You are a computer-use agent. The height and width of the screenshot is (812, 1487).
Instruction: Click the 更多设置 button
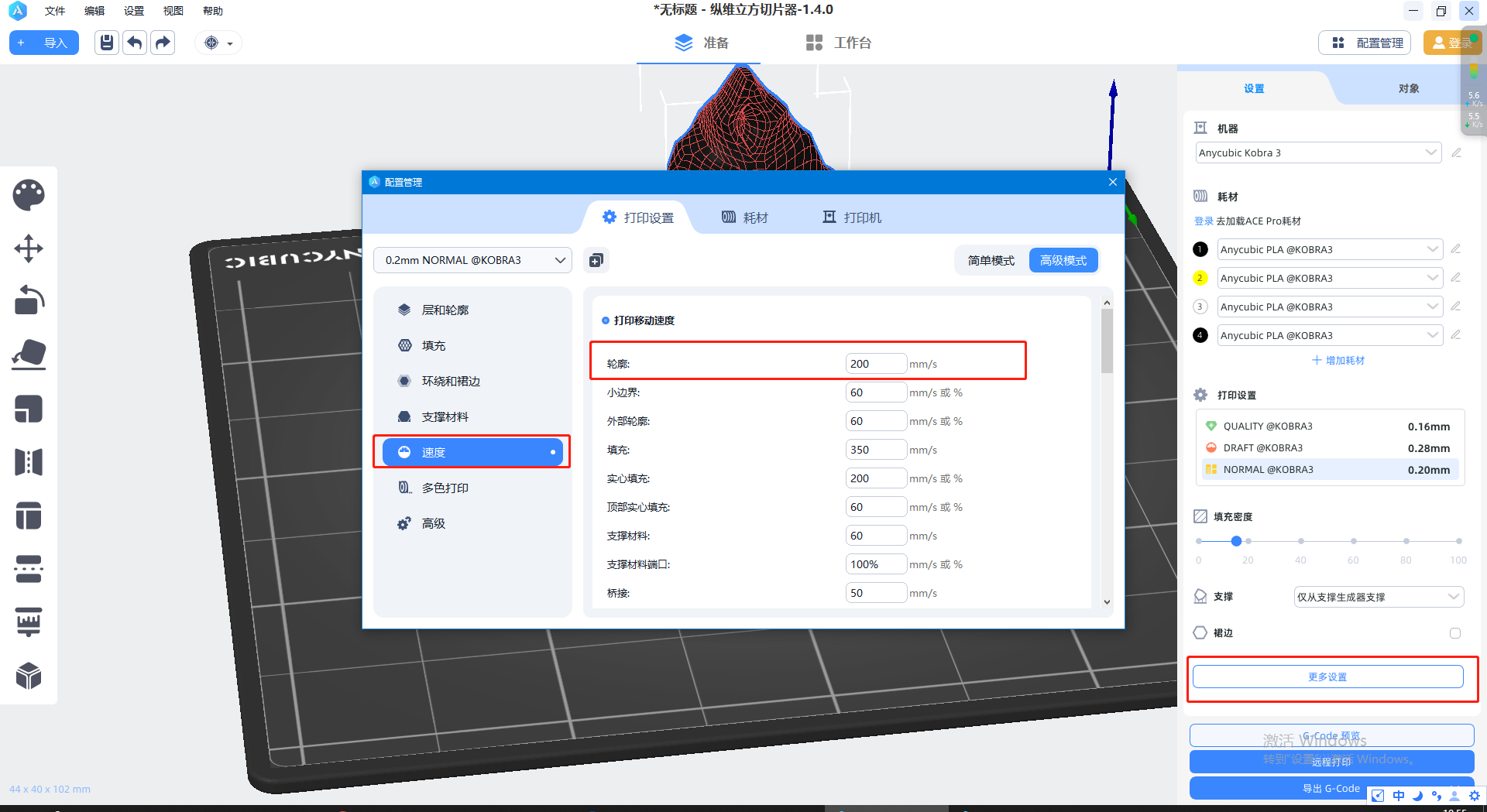tap(1327, 677)
